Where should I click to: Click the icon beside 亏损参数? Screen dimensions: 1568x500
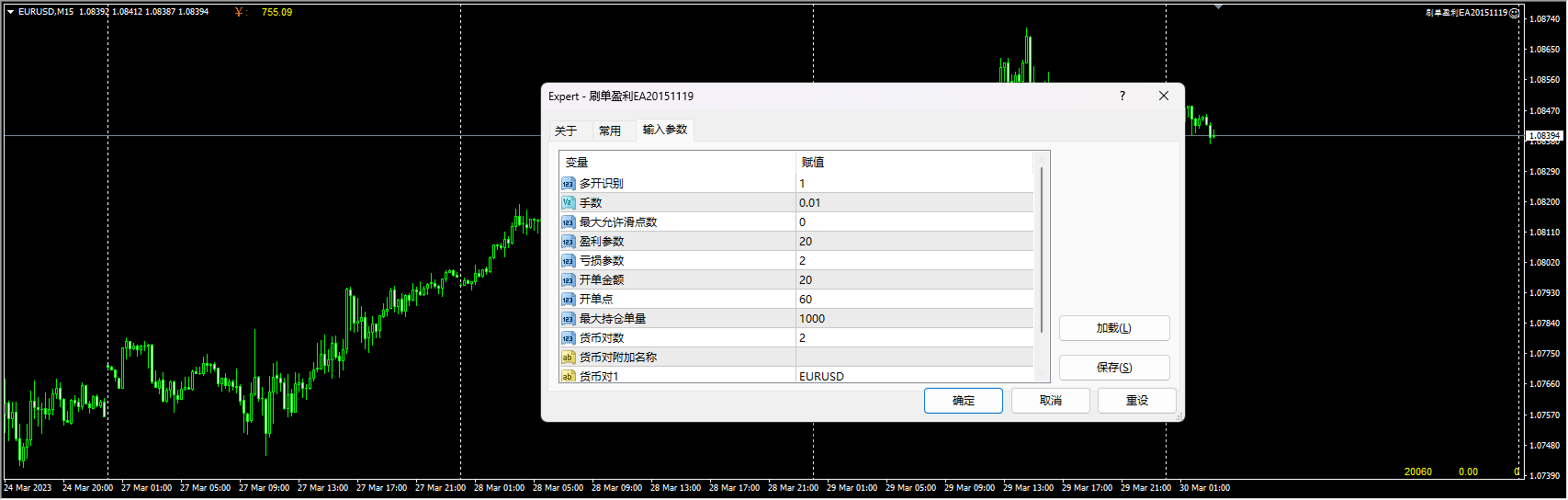(x=568, y=261)
